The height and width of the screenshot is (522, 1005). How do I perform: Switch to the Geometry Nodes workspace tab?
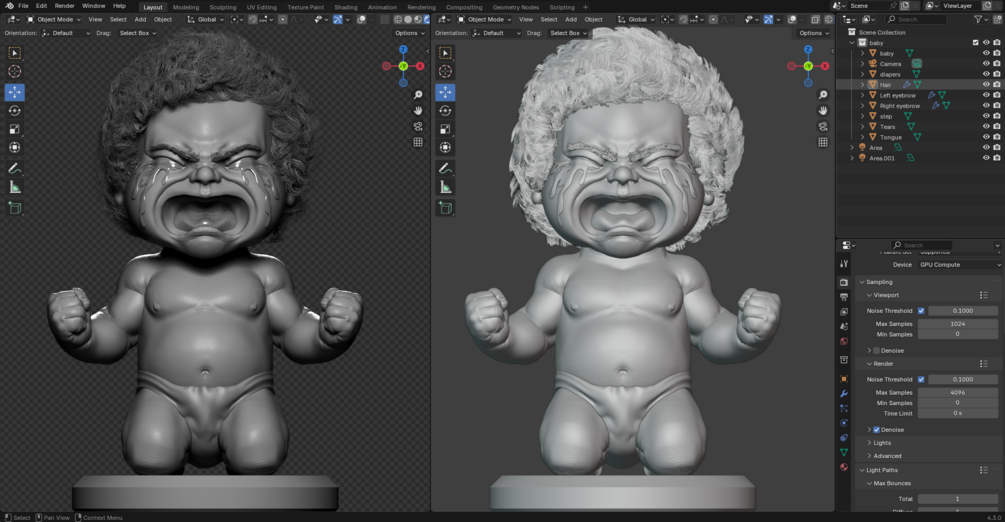click(x=515, y=7)
